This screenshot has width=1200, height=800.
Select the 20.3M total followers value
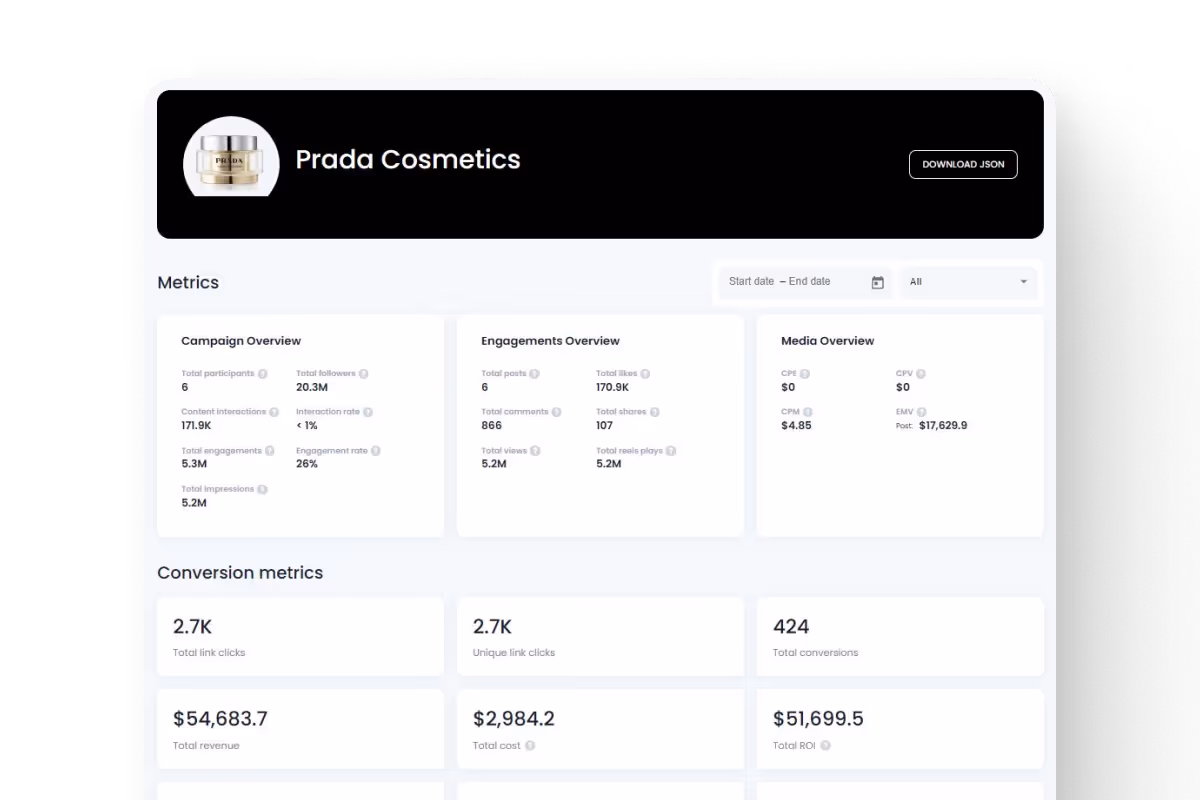[x=312, y=387]
